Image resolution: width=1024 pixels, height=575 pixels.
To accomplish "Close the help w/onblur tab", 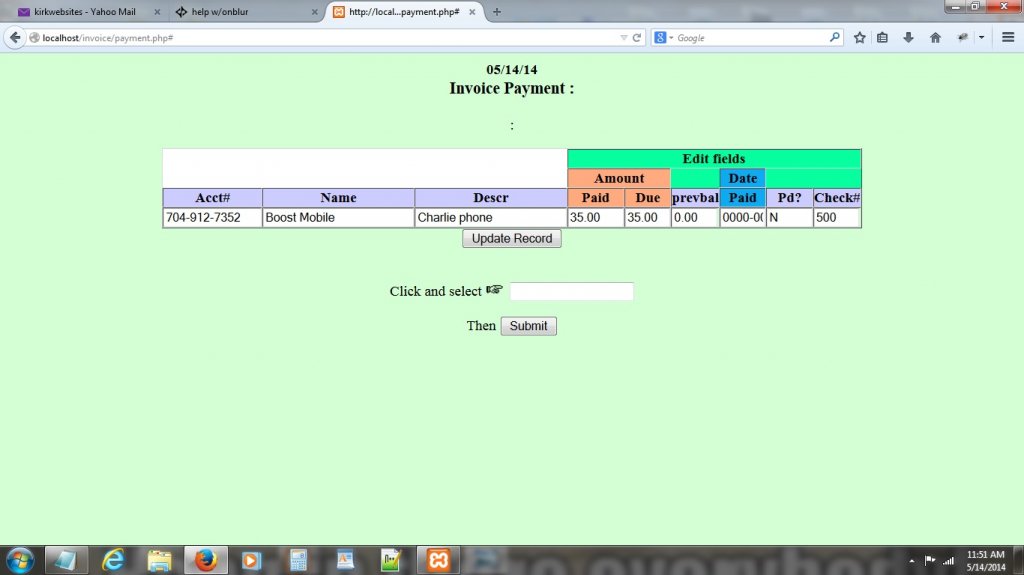I will pos(314,12).
